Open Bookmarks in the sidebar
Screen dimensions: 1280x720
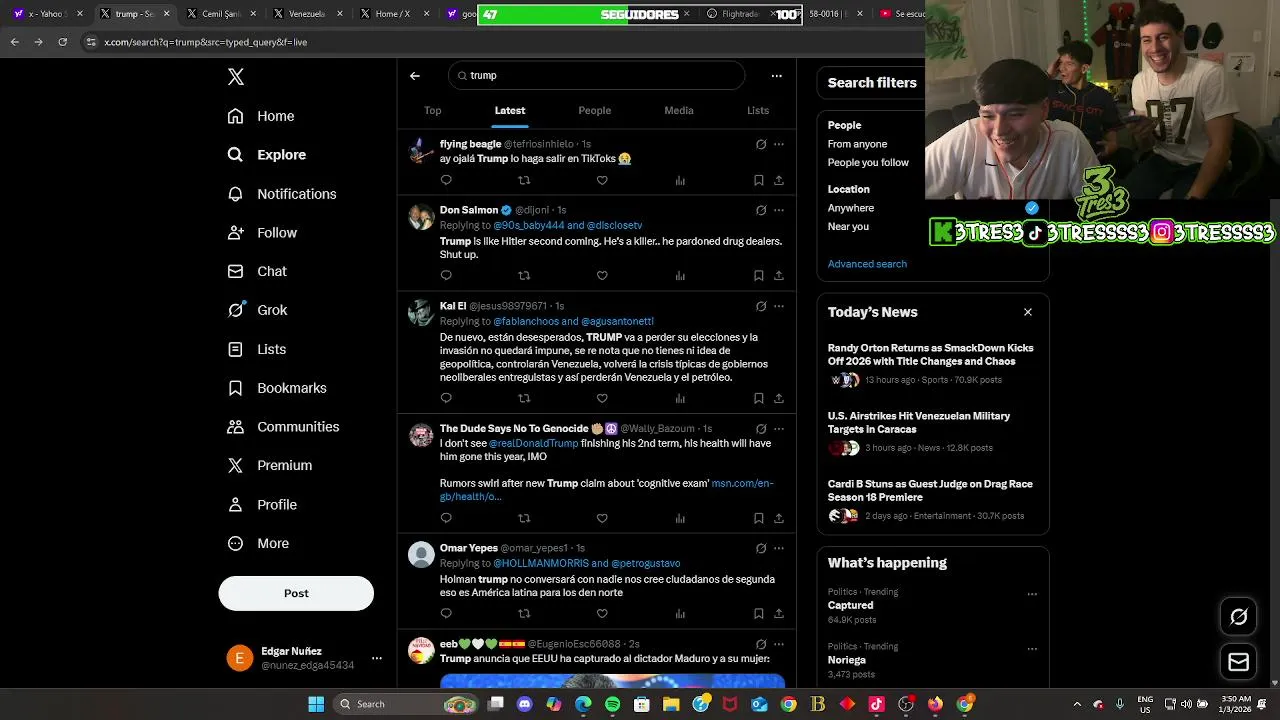277,388
